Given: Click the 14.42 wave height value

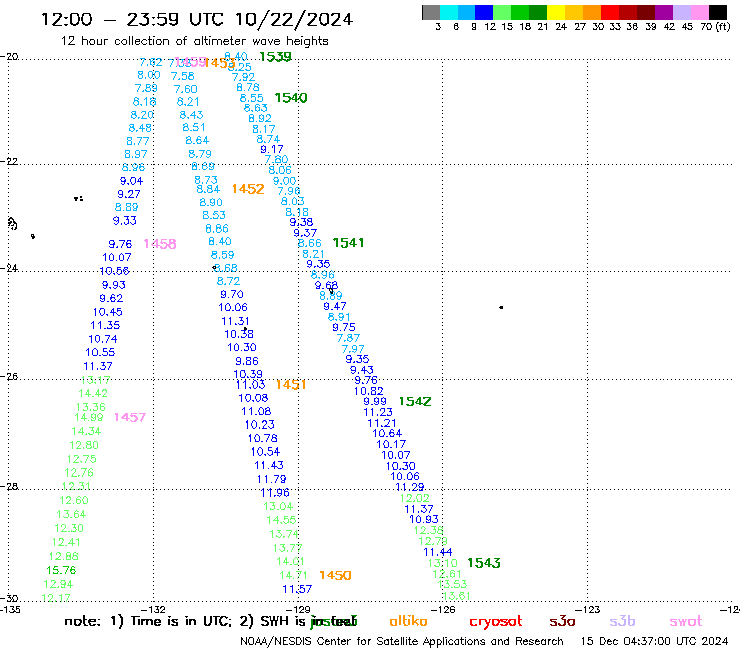Looking at the screenshot, I should pyautogui.click(x=93, y=393).
